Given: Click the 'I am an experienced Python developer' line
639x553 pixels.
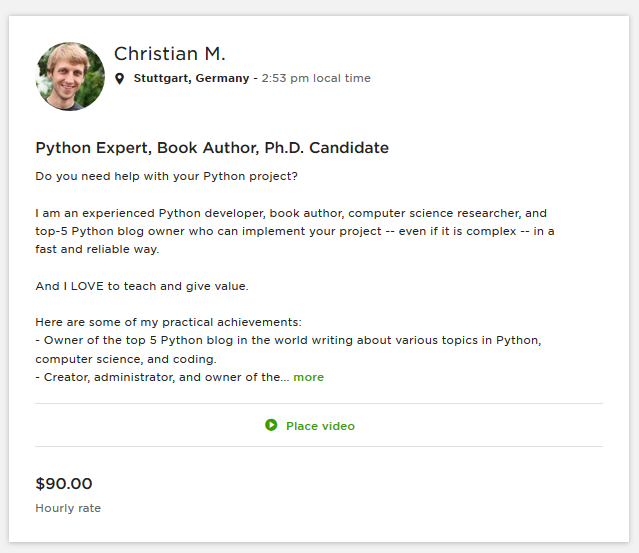Looking at the screenshot, I should pos(291,213).
